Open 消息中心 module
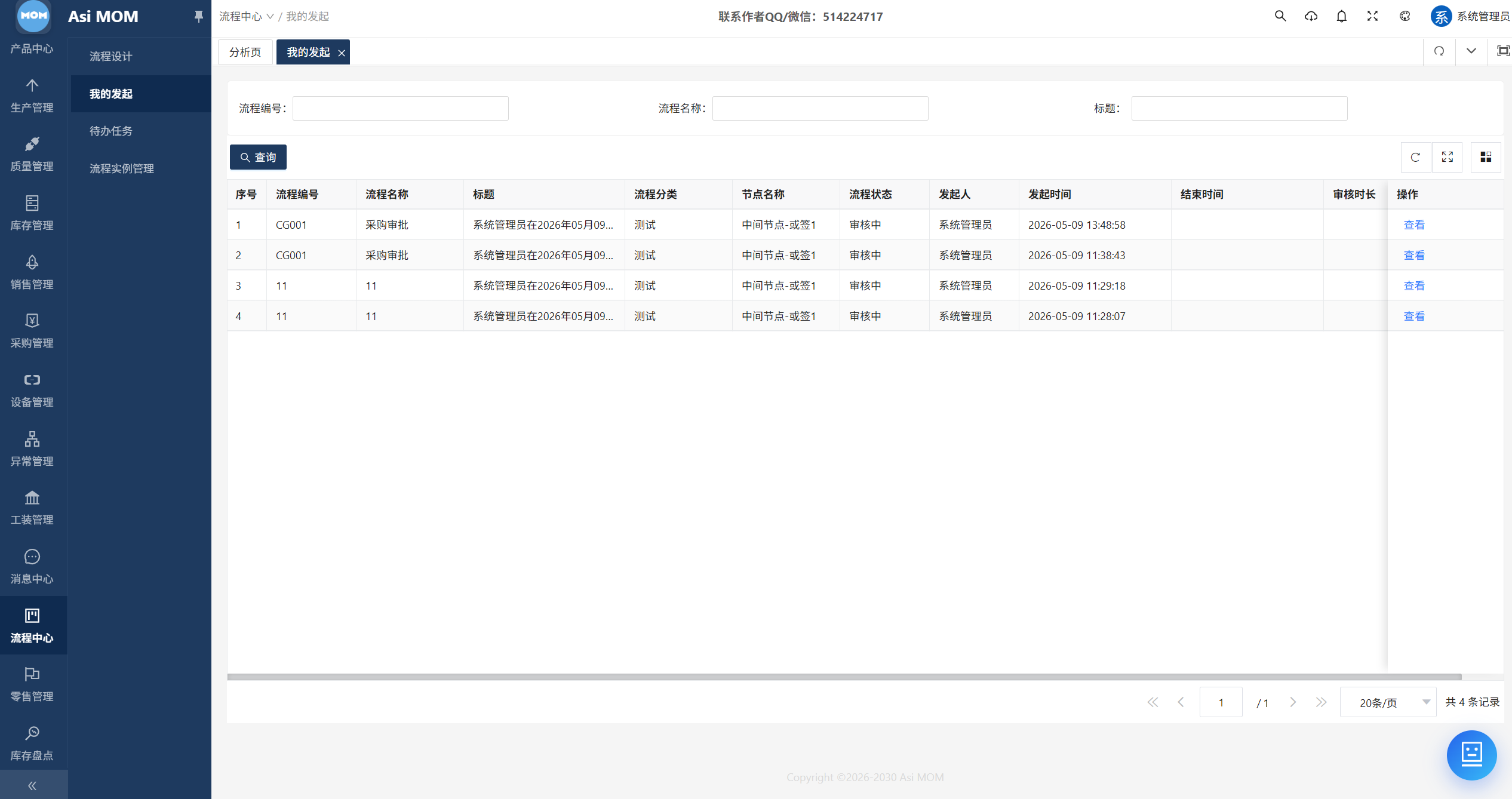1512x799 pixels. (x=32, y=567)
